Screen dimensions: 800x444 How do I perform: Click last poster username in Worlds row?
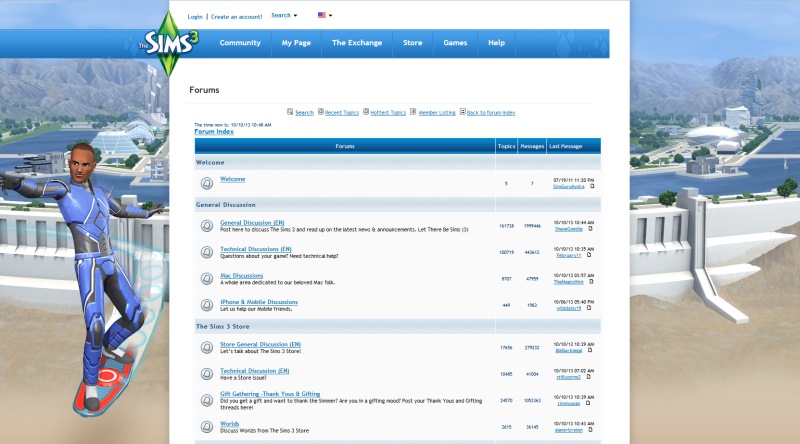pyautogui.click(x=568, y=430)
